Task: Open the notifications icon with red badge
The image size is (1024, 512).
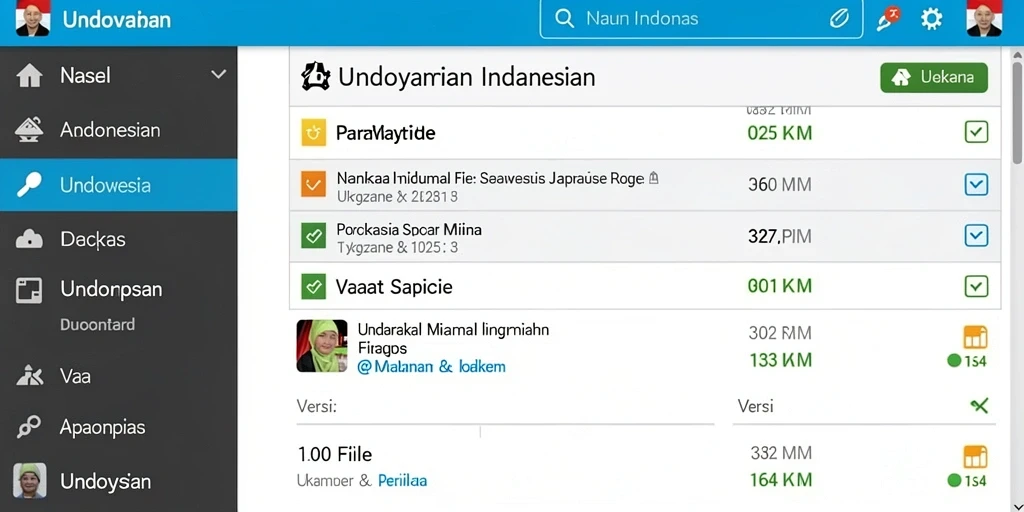Action: (888, 19)
